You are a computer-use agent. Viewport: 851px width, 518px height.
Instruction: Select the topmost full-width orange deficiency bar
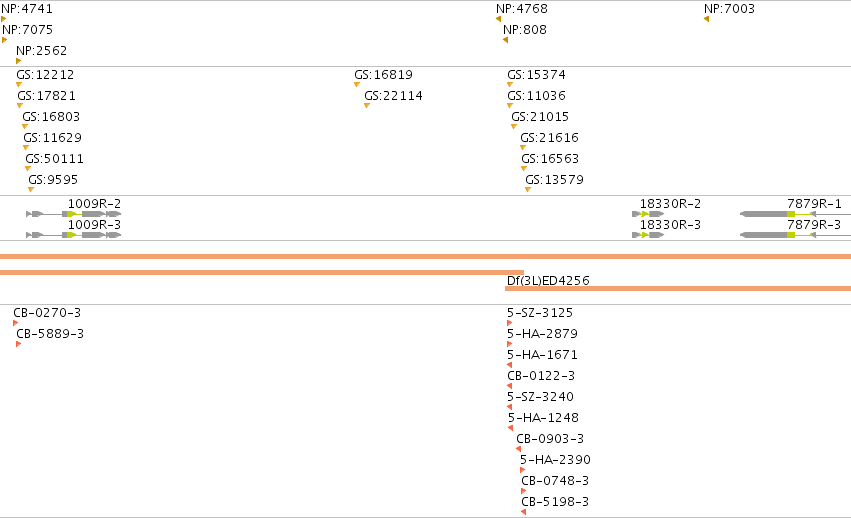[x=426, y=256]
